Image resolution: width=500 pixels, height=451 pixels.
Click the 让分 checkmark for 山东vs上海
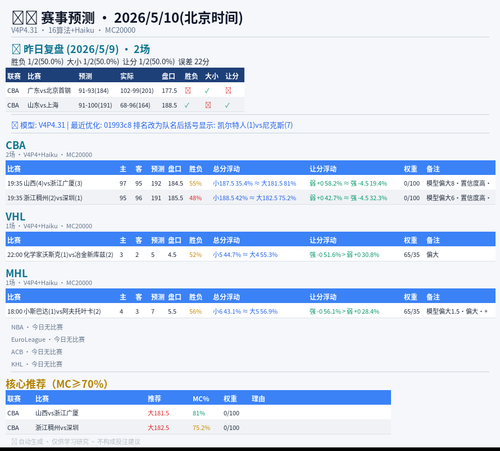[x=227, y=105]
